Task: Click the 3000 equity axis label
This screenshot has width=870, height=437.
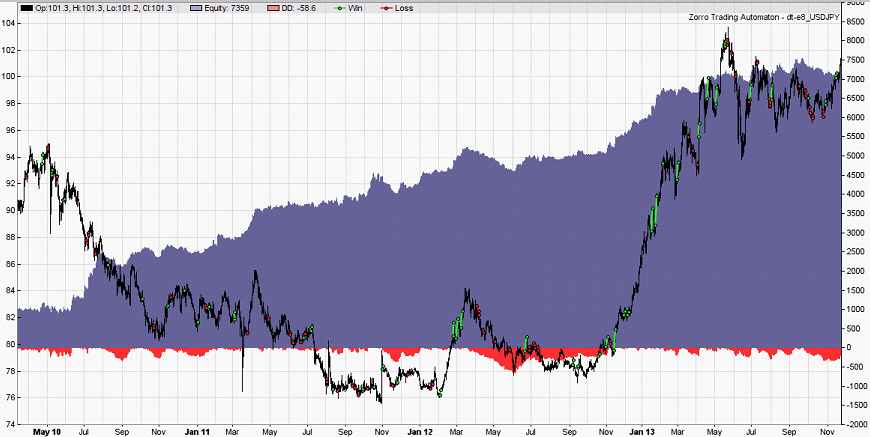Action: coord(855,233)
